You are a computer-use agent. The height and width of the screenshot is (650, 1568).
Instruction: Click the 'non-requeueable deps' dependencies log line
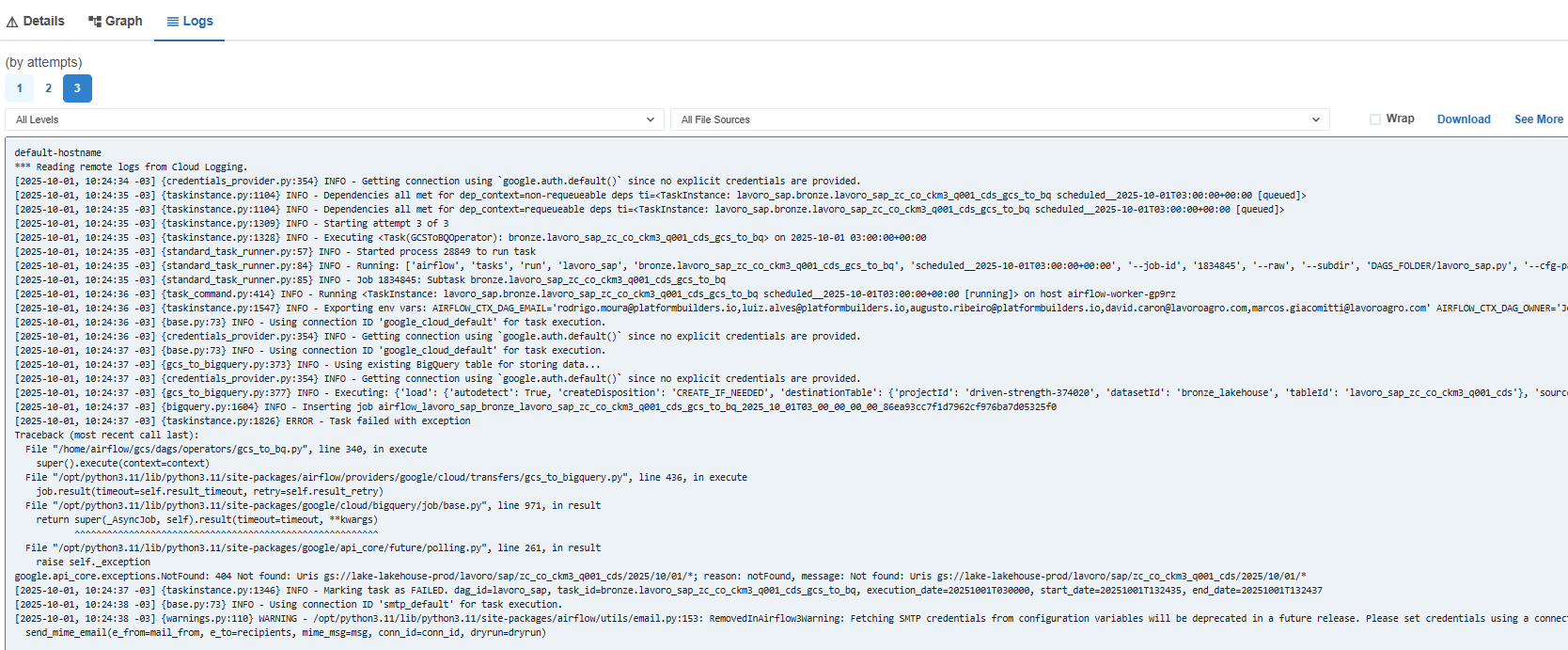[x=661, y=195]
